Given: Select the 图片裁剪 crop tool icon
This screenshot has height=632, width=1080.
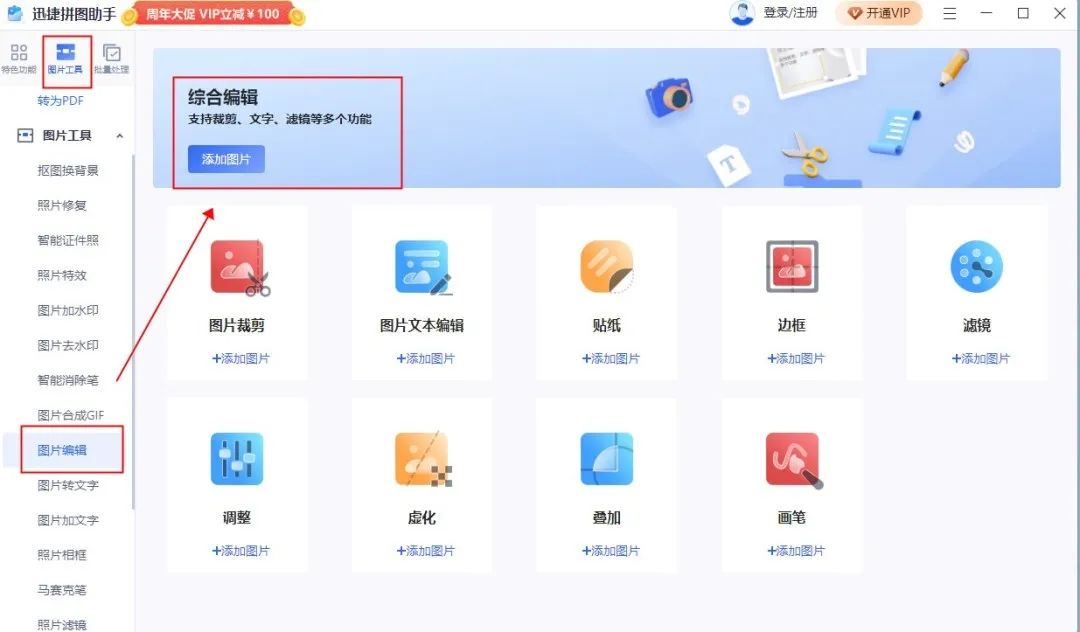Looking at the screenshot, I should pos(236,265).
